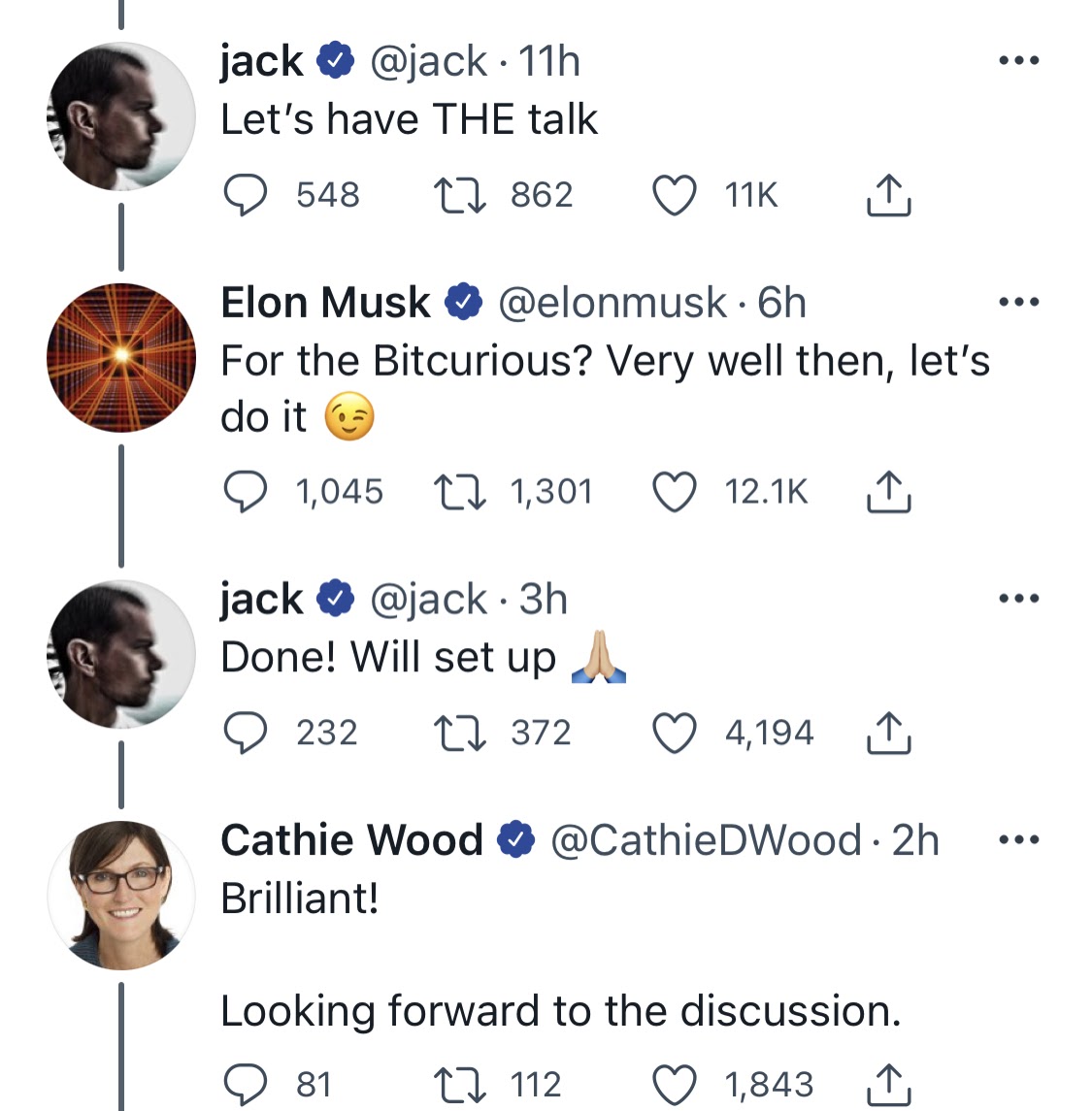Like Elon Musk's tweet with 12.1K likes
1092x1111 pixels.
point(674,492)
